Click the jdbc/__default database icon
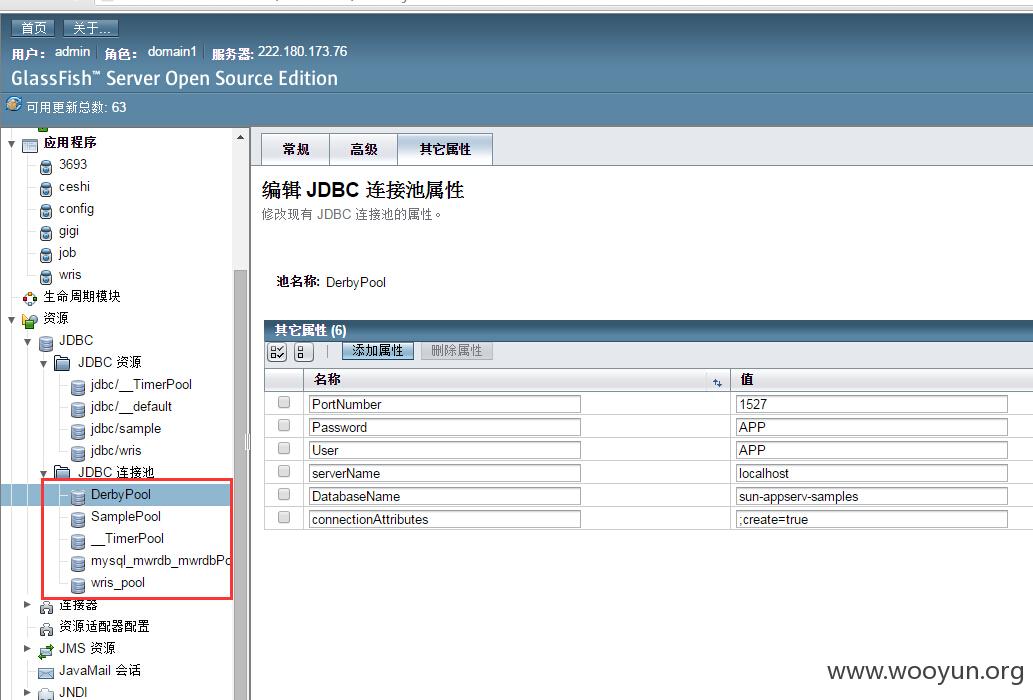 tap(78, 409)
